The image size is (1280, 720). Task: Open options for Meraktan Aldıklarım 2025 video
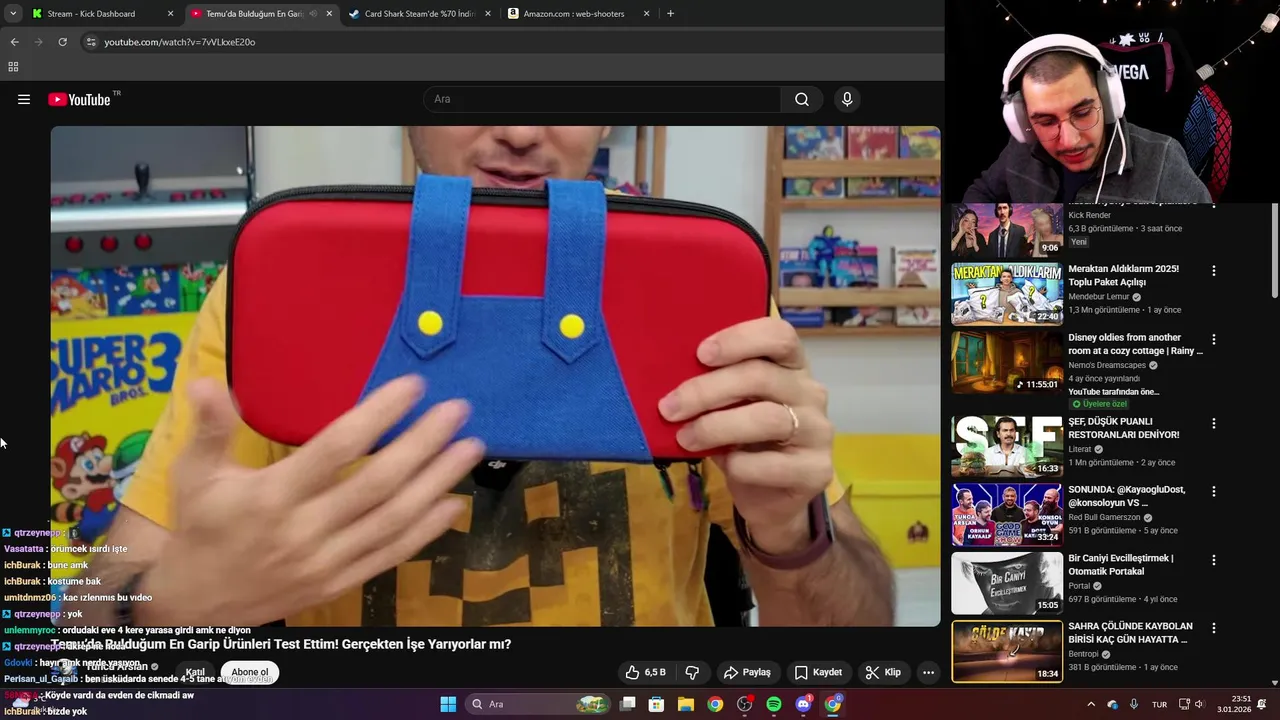click(x=1214, y=271)
